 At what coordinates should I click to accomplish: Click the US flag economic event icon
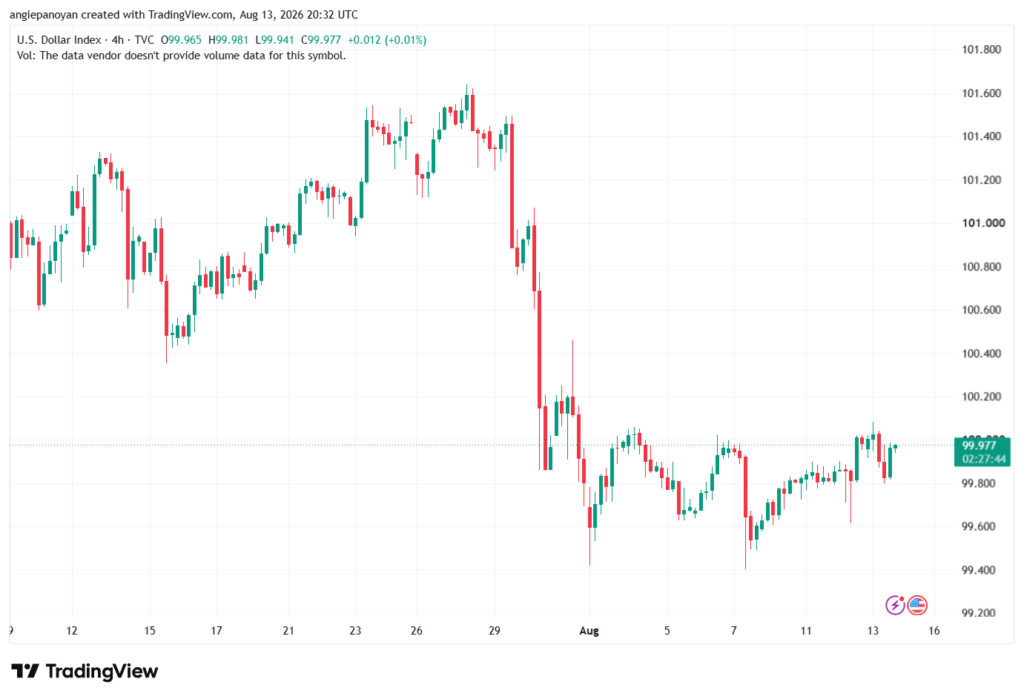[917, 605]
